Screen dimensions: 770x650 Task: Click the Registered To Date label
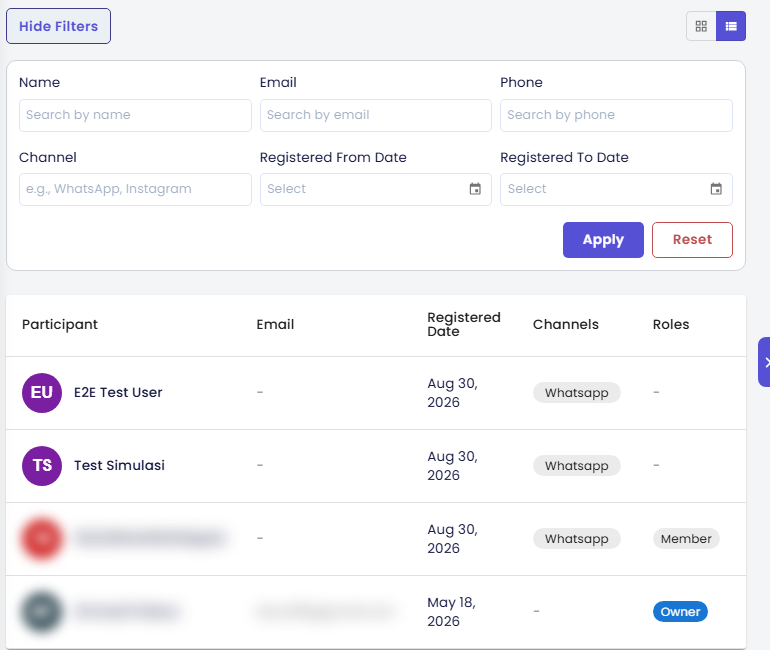point(564,158)
